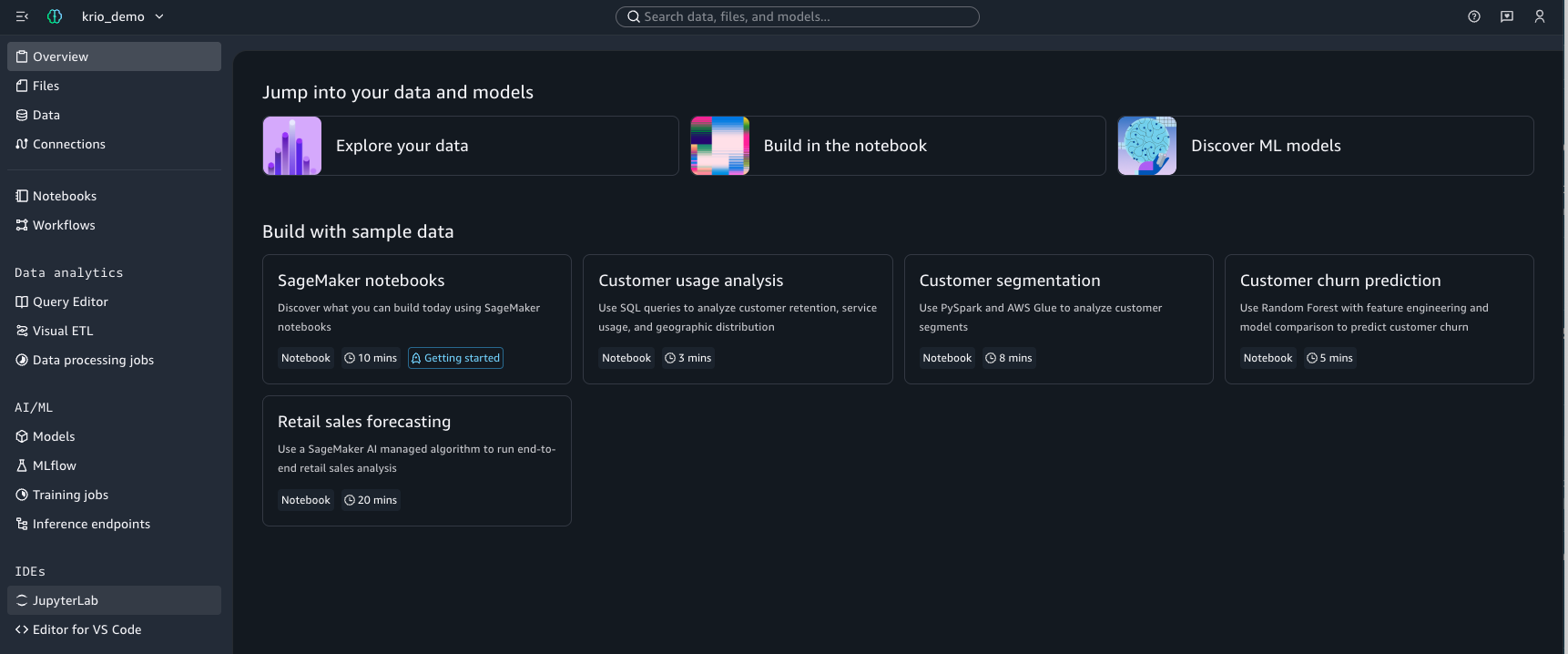Open Training jobs
1568x654 pixels.
click(x=114, y=495)
